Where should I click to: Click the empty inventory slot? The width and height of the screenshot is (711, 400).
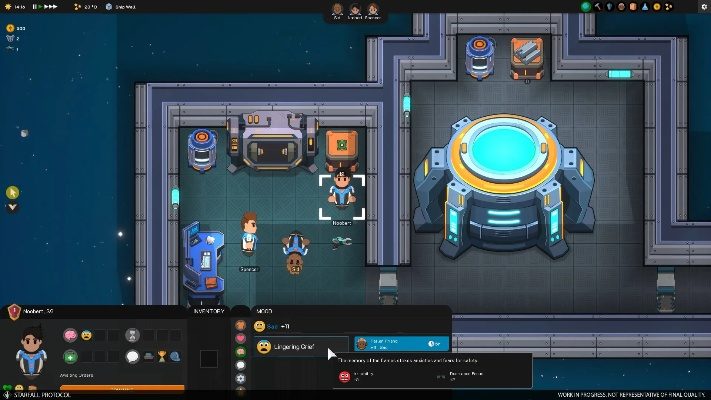pos(209,358)
